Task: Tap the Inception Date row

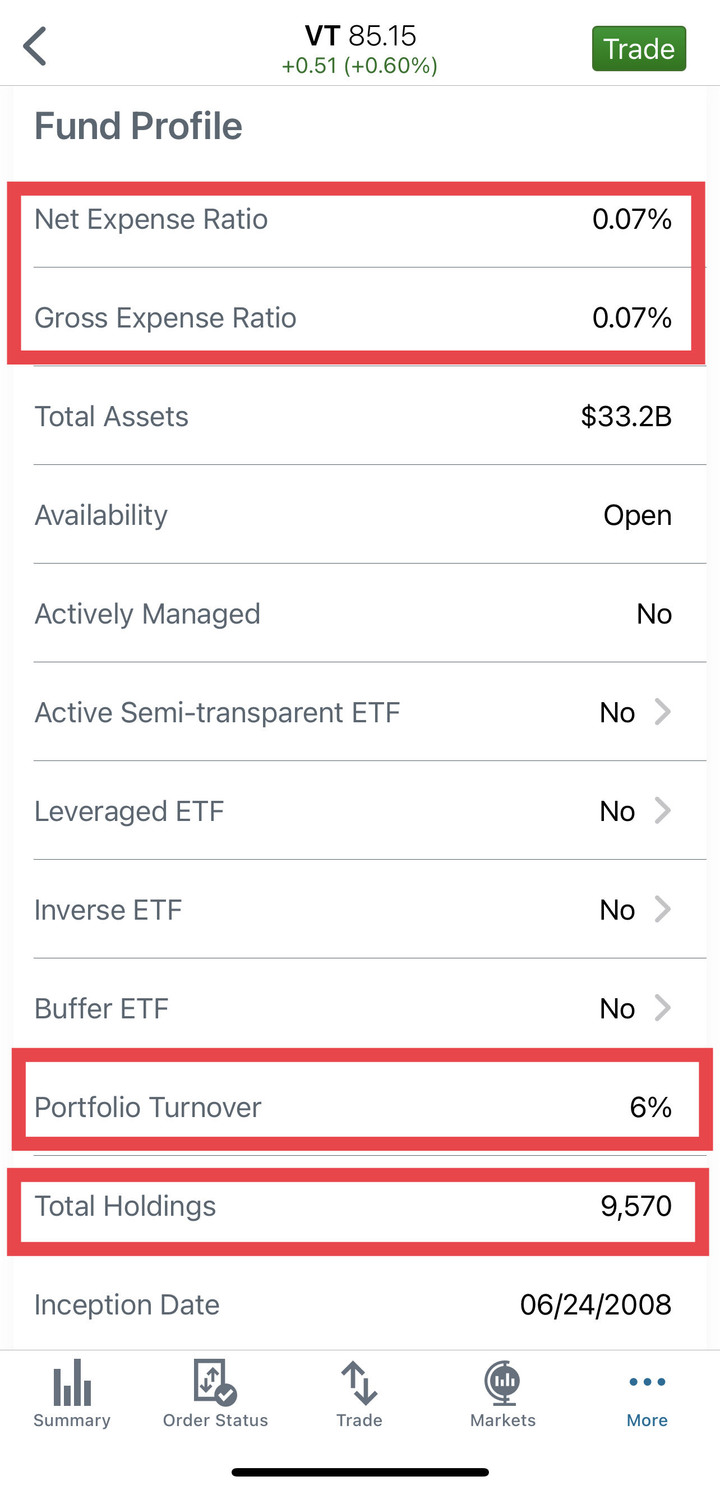Action: (x=360, y=1305)
